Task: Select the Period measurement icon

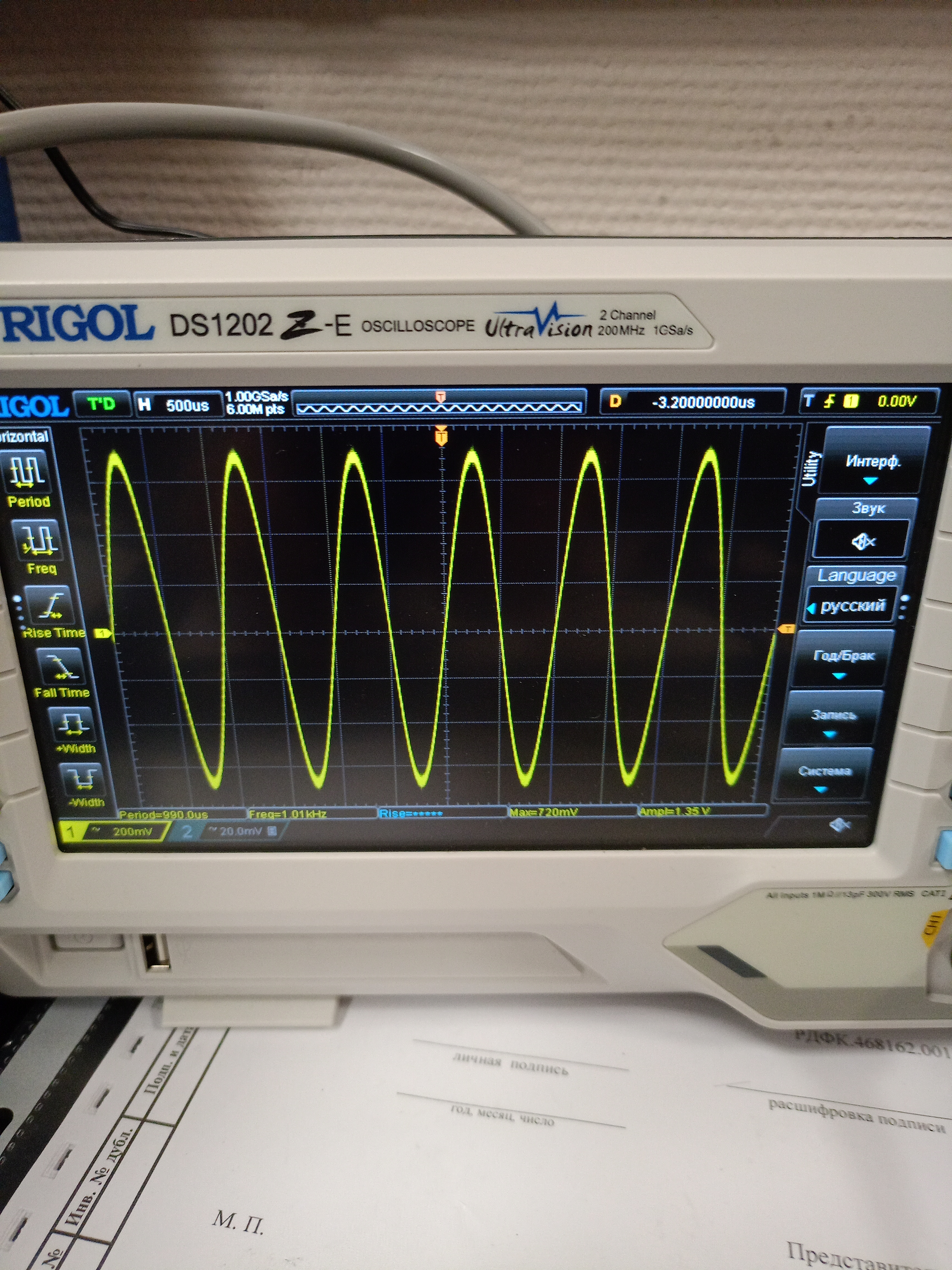Action: (x=27, y=472)
